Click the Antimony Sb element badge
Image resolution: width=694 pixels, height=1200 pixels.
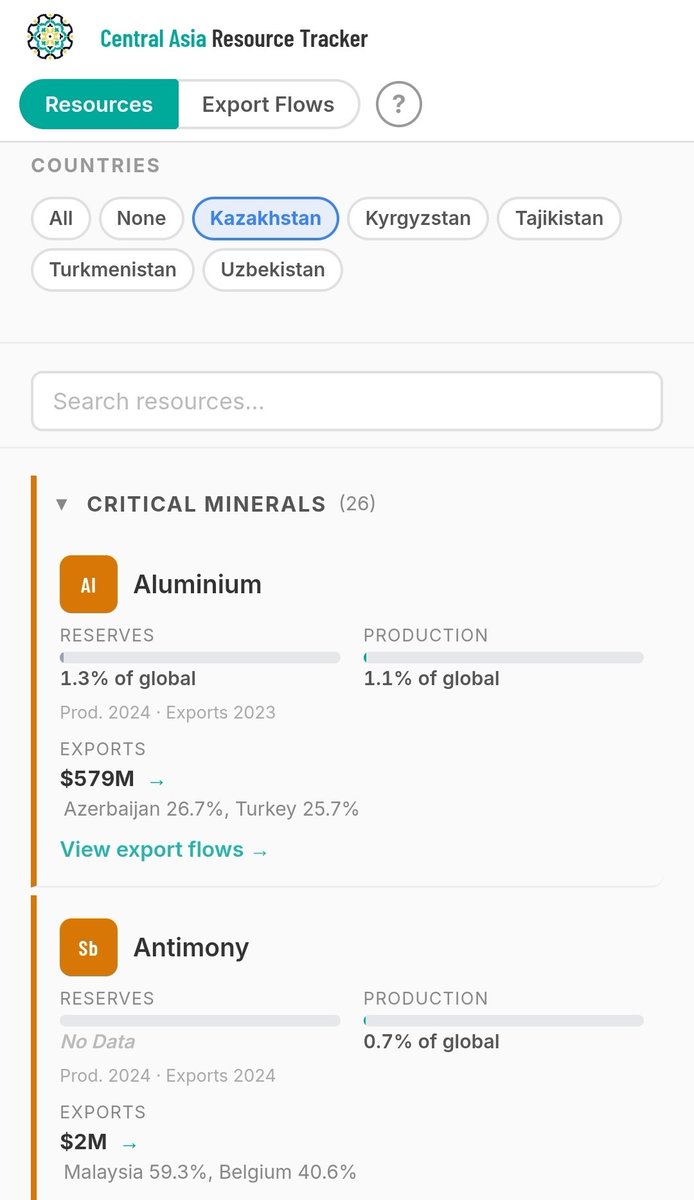coord(89,947)
